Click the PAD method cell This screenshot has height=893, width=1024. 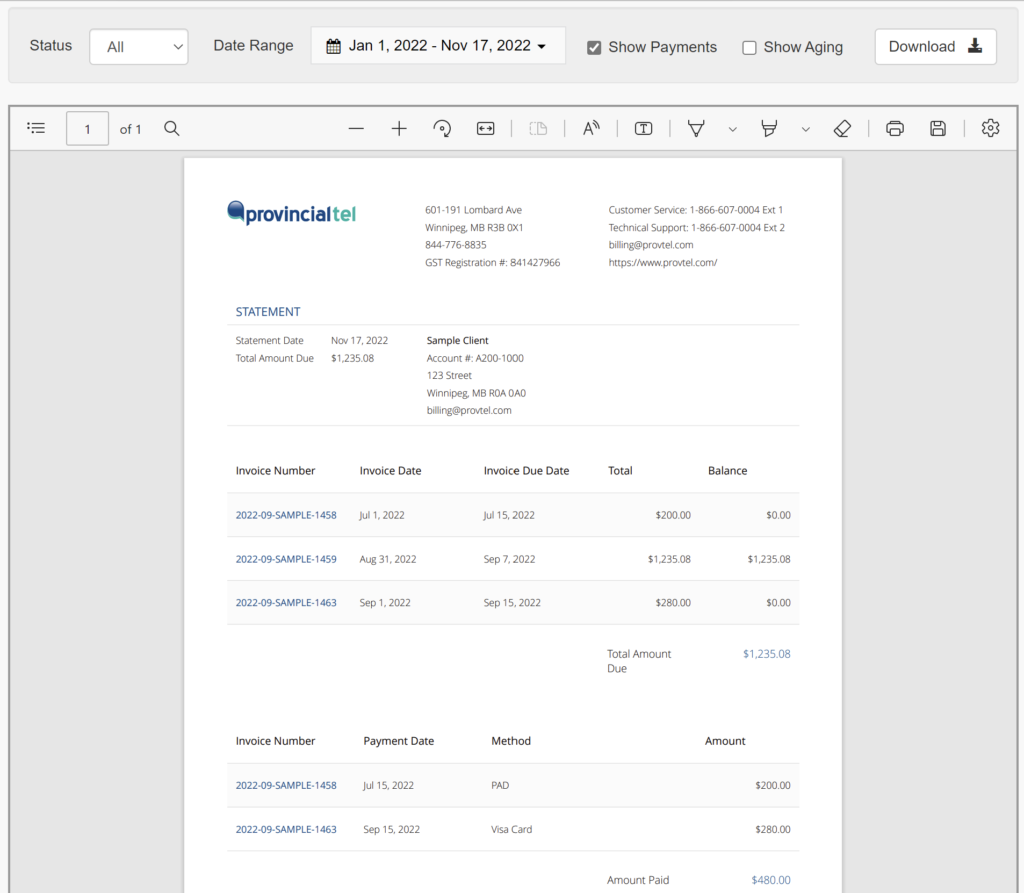500,785
